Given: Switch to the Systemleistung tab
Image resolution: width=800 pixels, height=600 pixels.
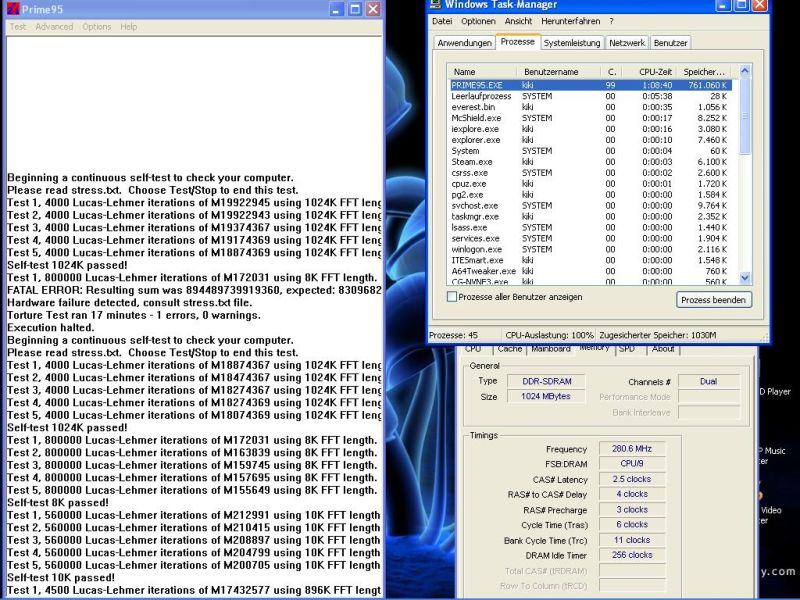Looking at the screenshot, I should coord(572,43).
